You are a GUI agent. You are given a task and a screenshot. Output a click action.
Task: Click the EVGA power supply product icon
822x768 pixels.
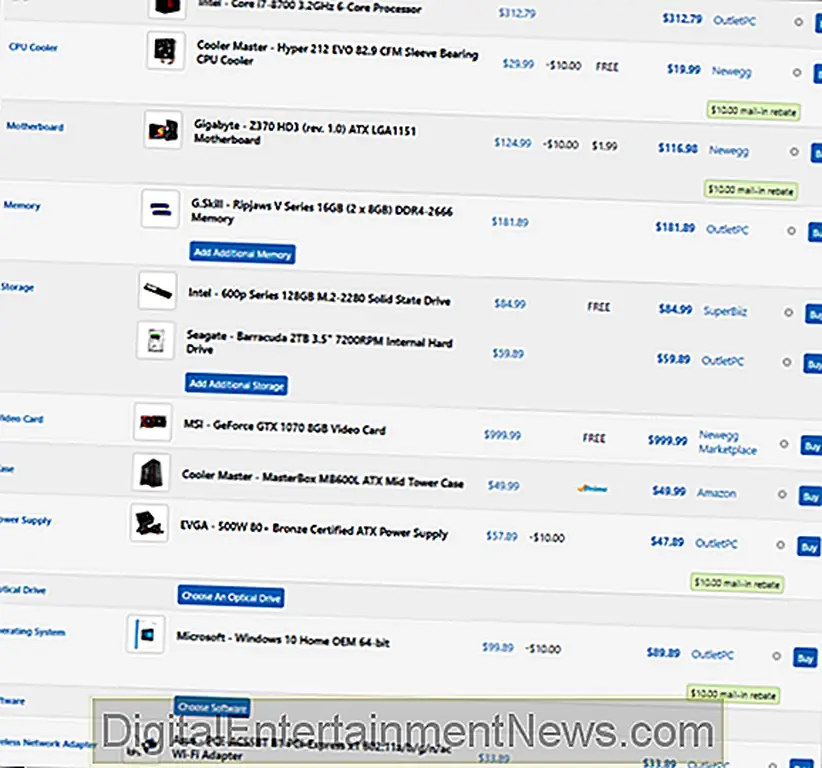(150, 524)
